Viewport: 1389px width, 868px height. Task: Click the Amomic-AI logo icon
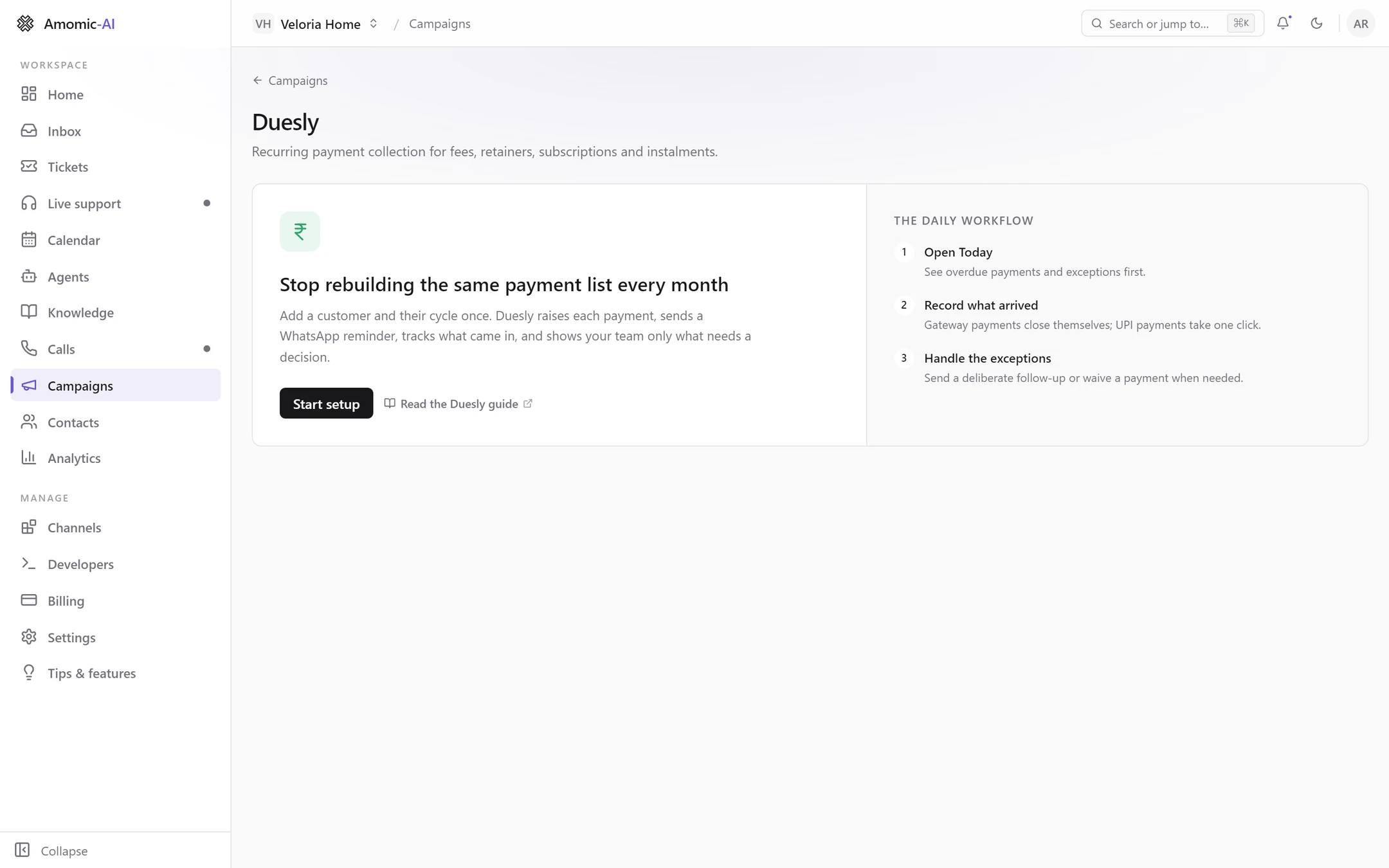pos(25,24)
